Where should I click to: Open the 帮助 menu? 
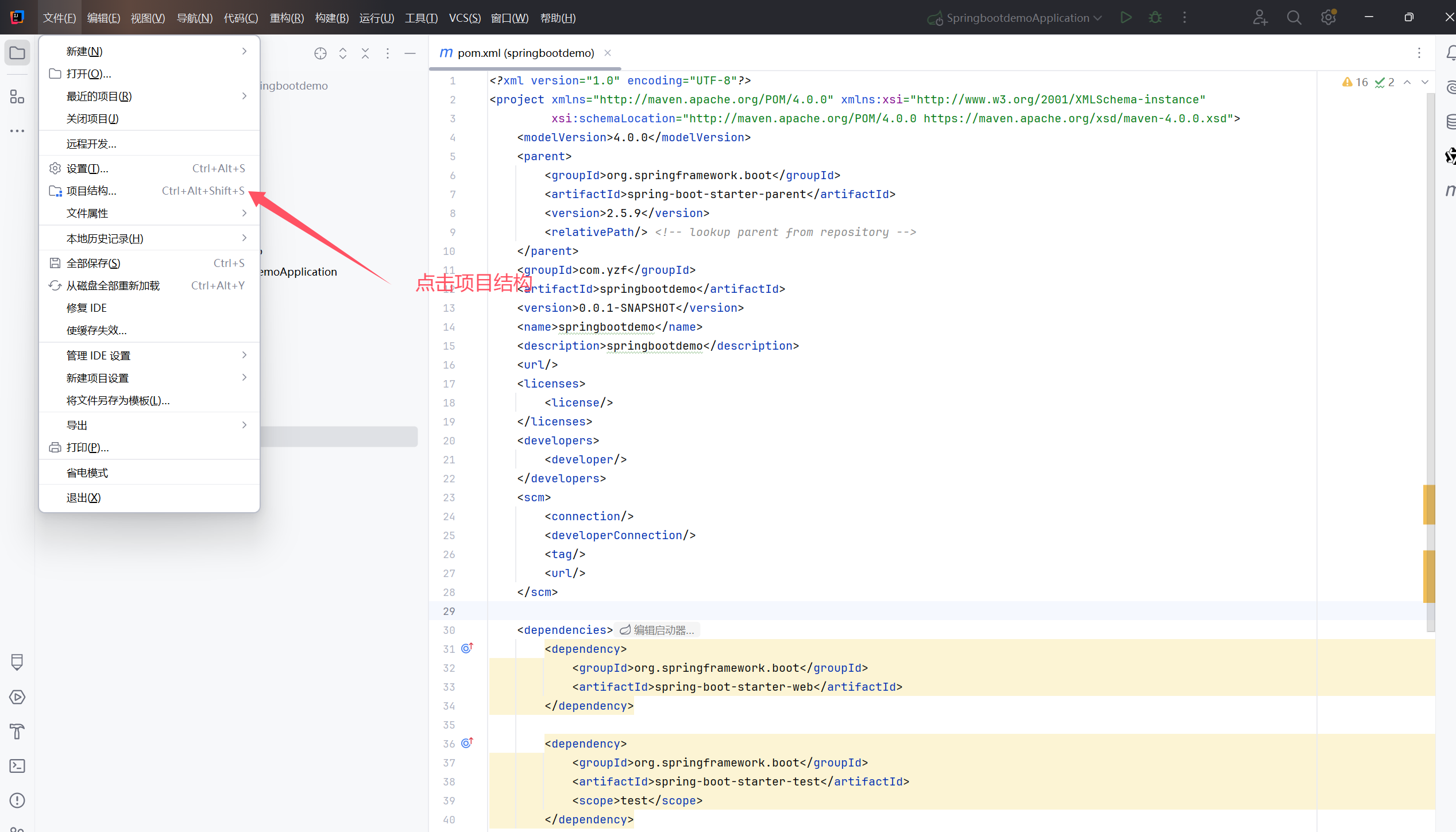(557, 17)
